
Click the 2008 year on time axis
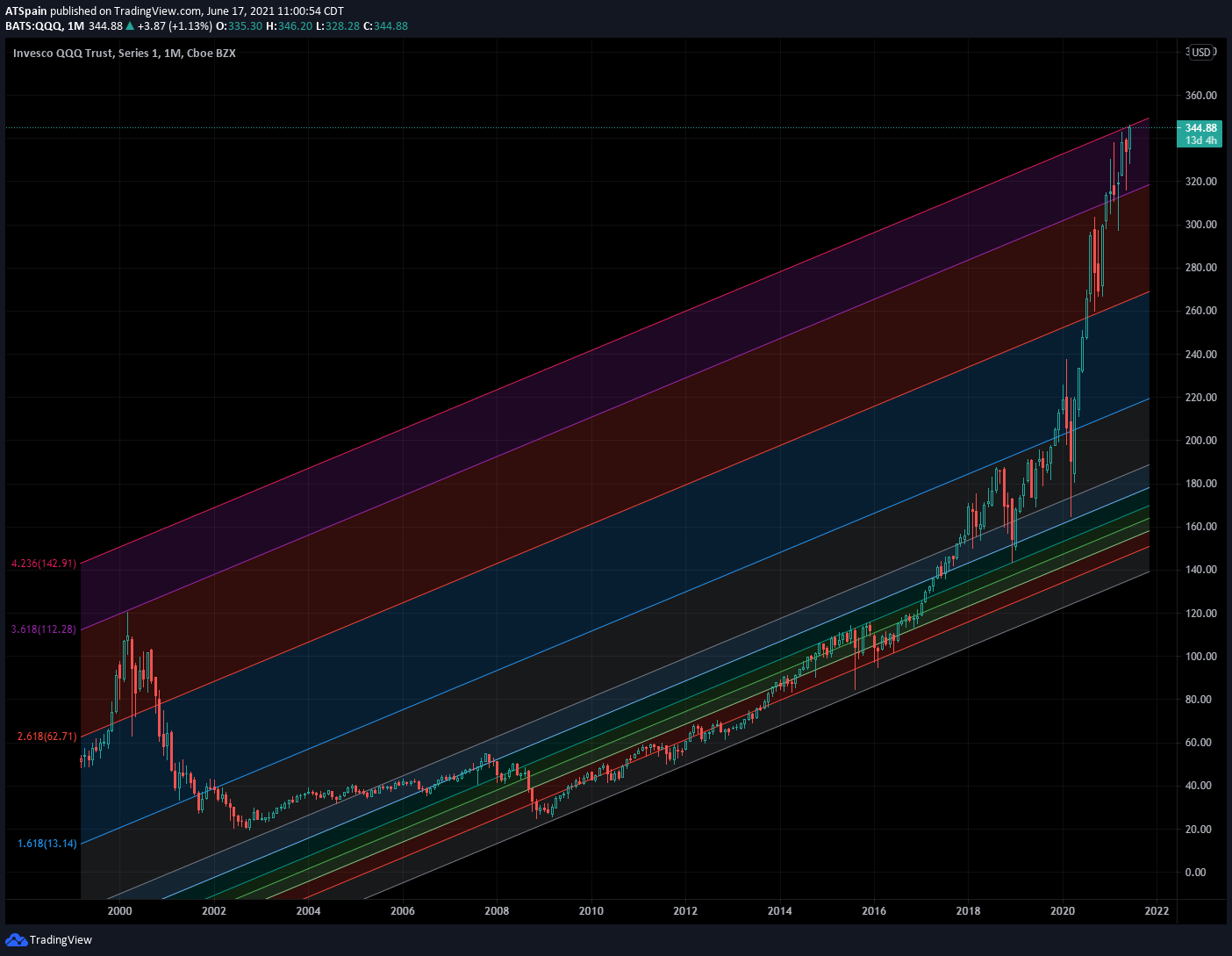pyautogui.click(x=497, y=911)
